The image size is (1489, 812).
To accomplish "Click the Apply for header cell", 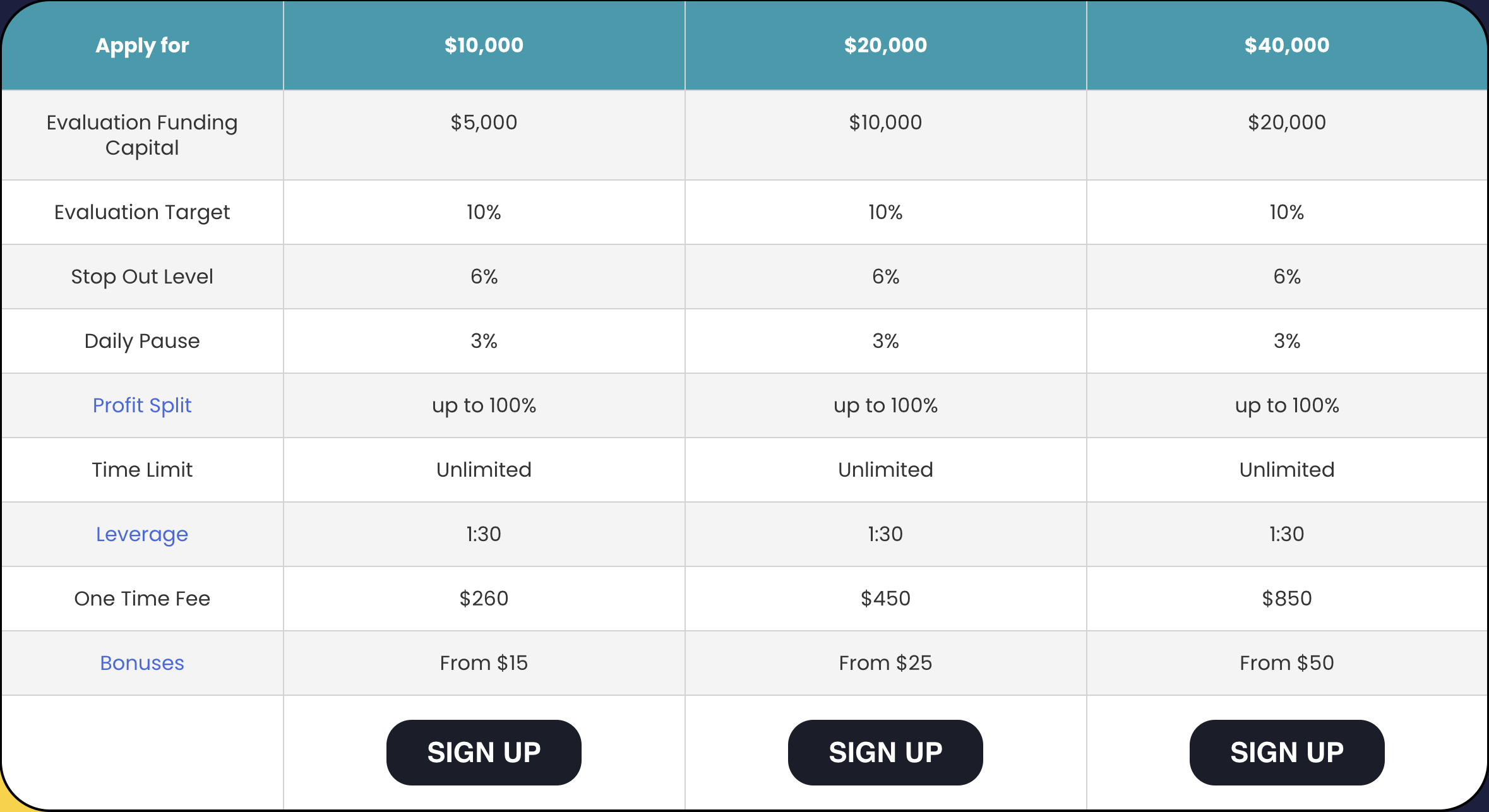I will (142, 45).
